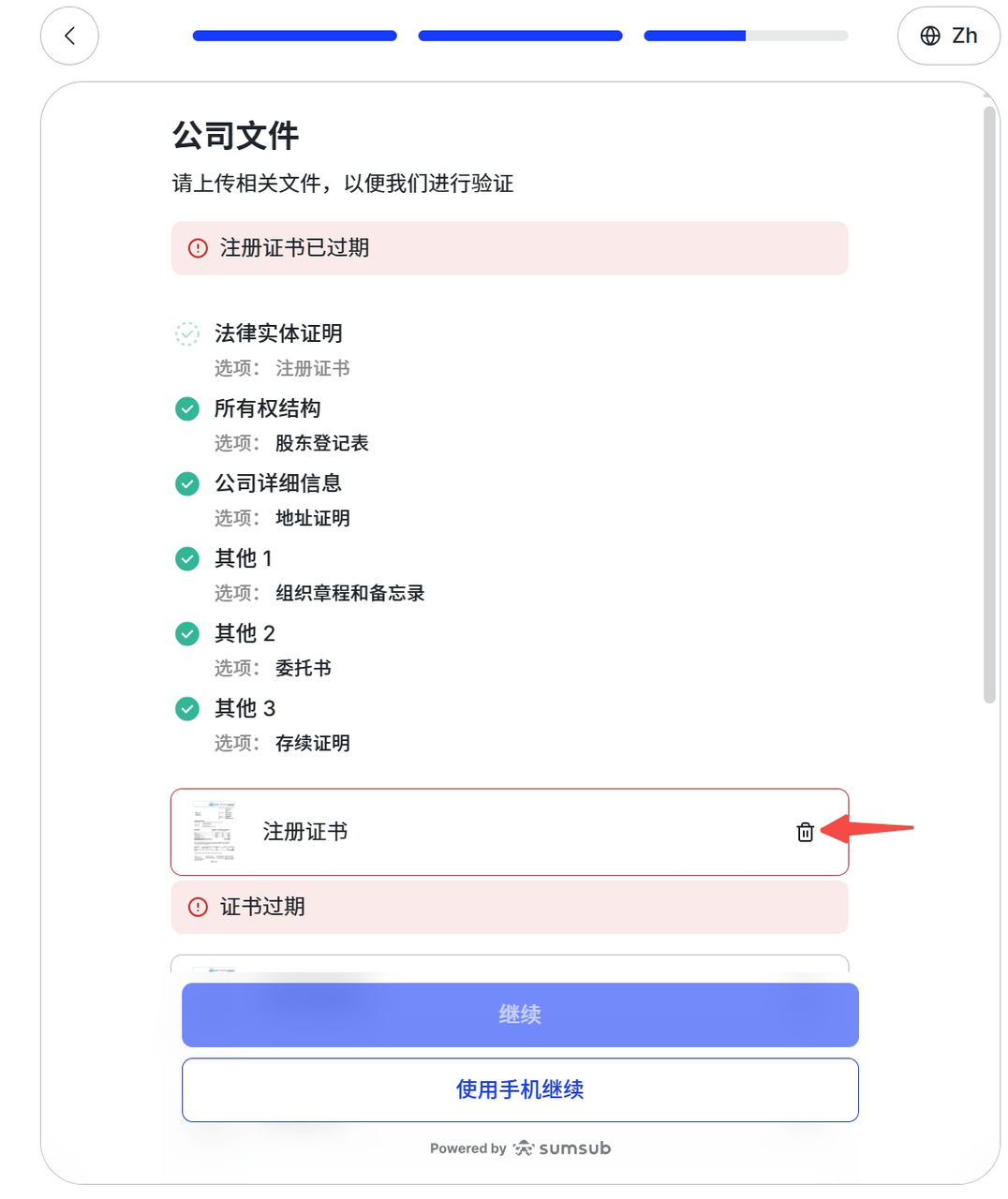Click the first progress bar segment
The image size is (1008, 1199).
coord(294,36)
